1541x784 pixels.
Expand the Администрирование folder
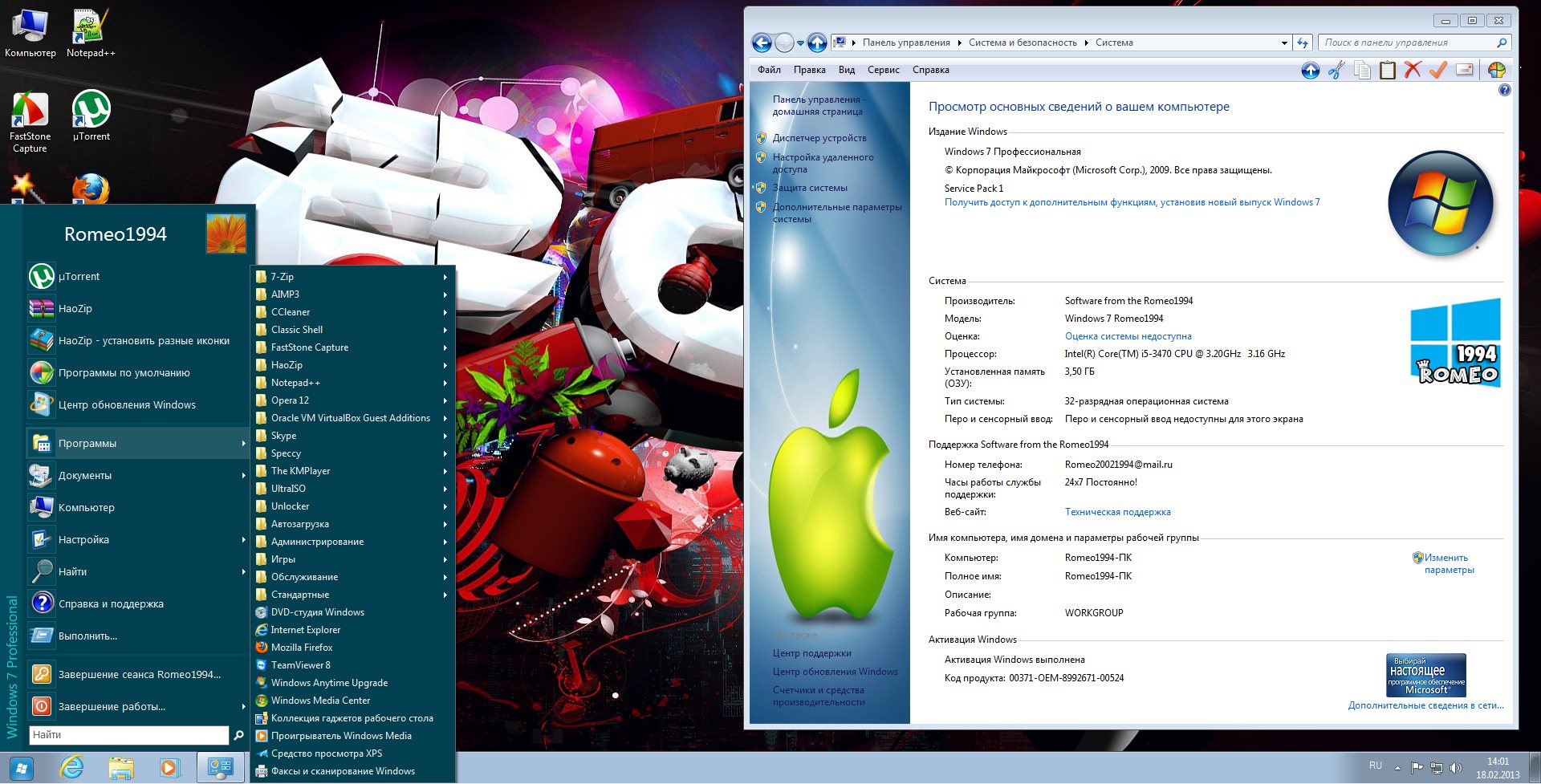point(352,542)
